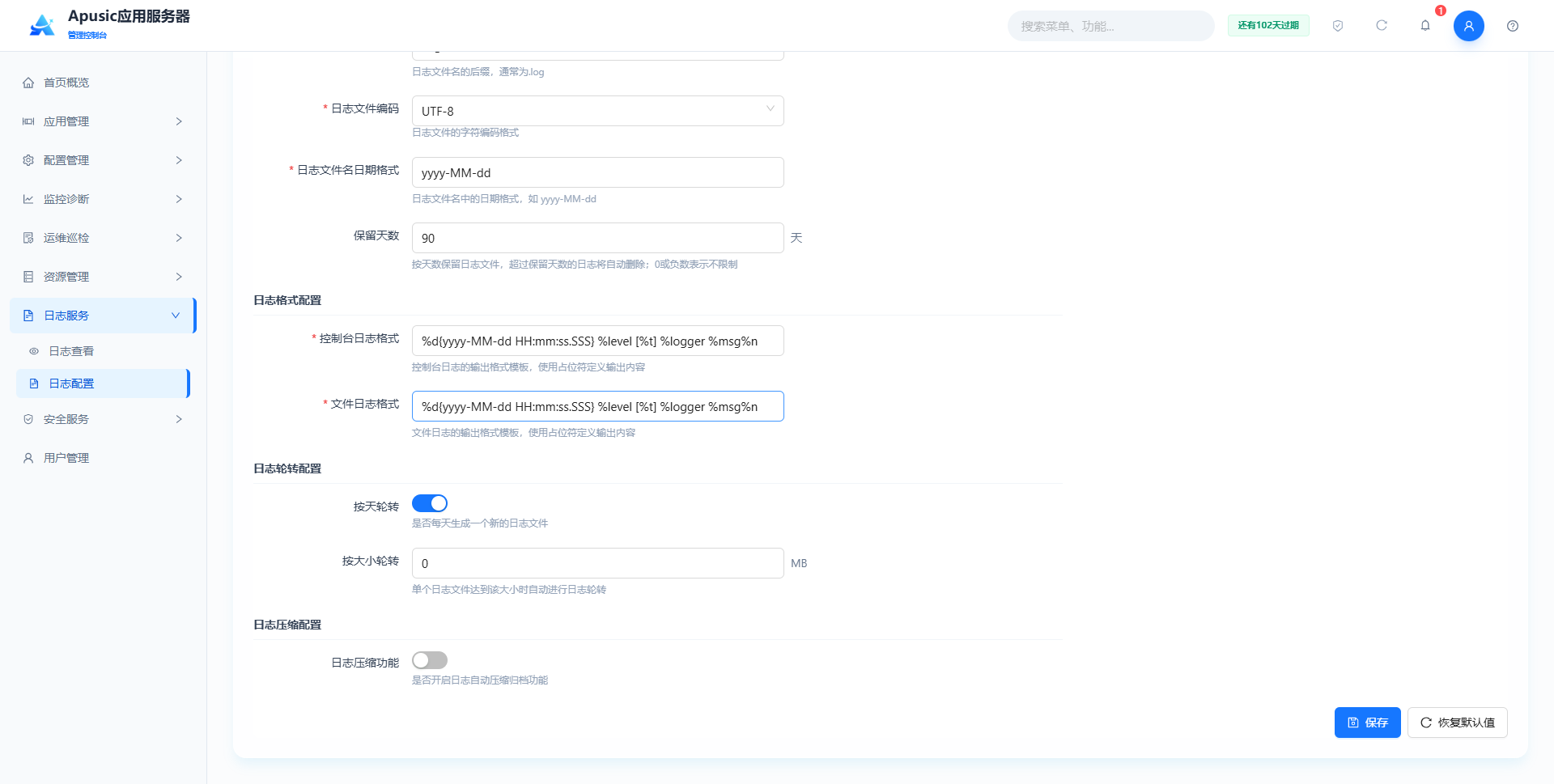The width and height of the screenshot is (1554, 784).
Task: Click the chart icon for 监控诊断
Action: coord(28,199)
